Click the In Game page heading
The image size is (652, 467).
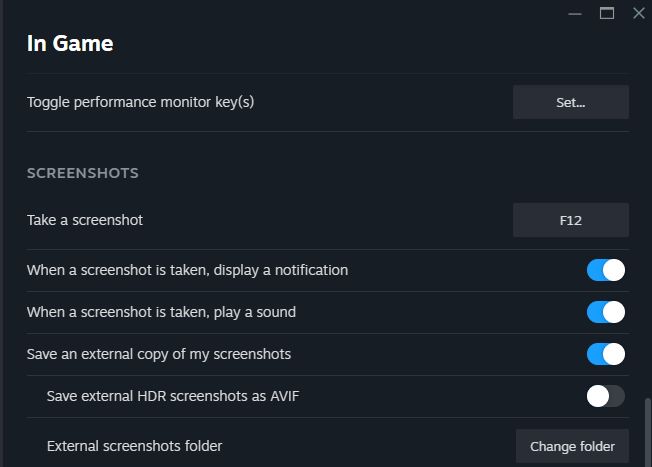(x=70, y=44)
